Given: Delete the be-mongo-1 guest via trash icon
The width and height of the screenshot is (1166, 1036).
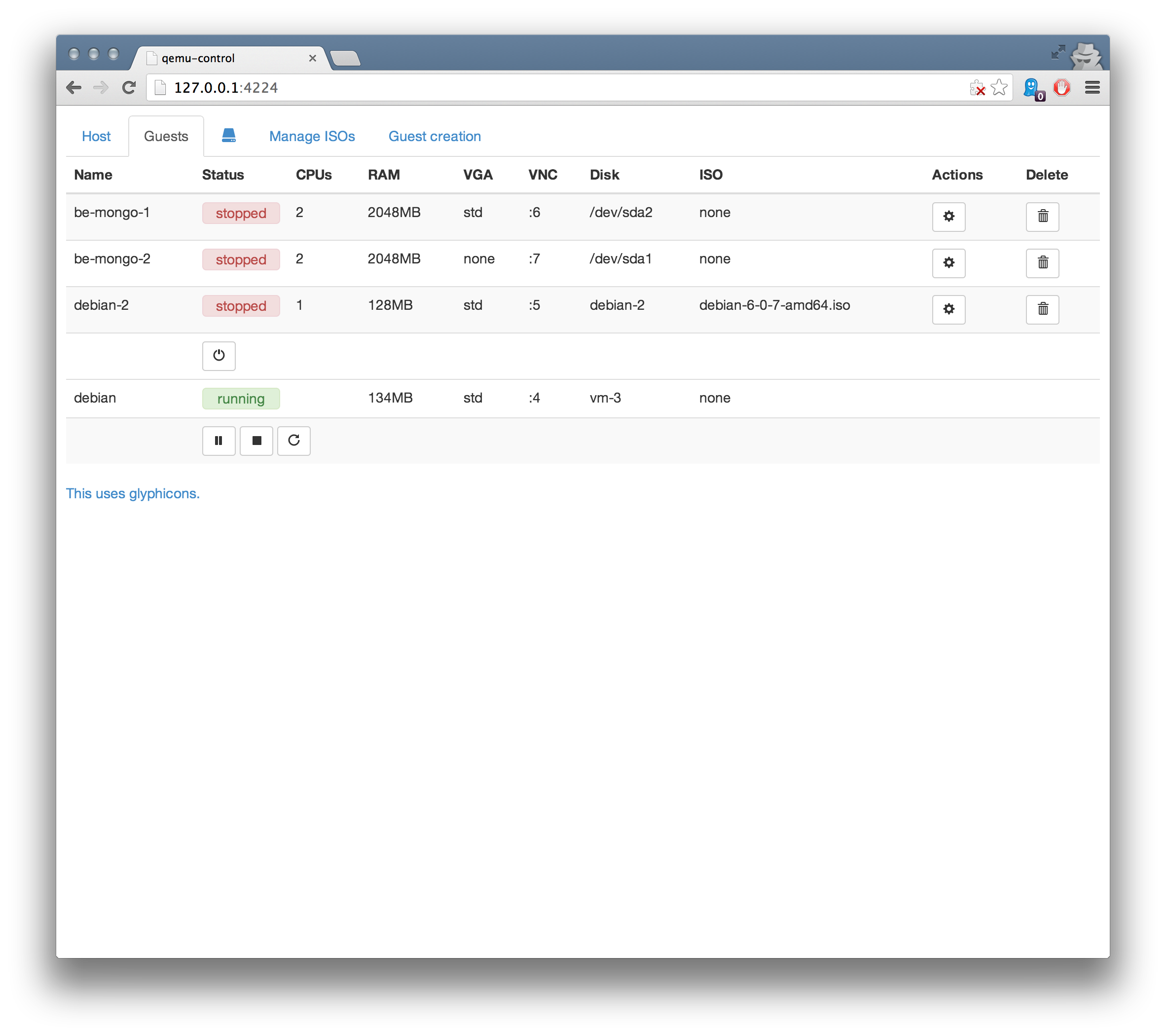Looking at the screenshot, I should coord(1042,217).
